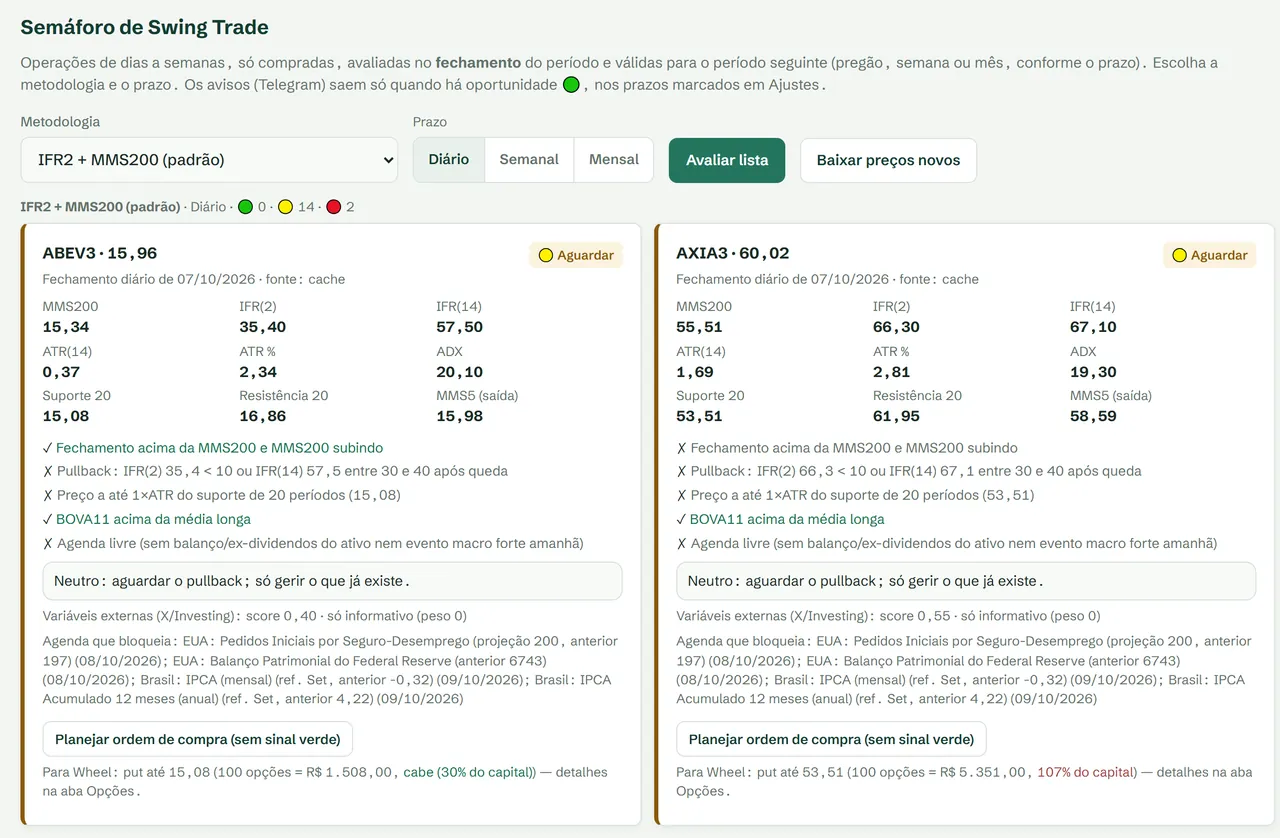
Task: Click AXIA3's MMS5 (saída) value 58,59
Action: point(1093,416)
